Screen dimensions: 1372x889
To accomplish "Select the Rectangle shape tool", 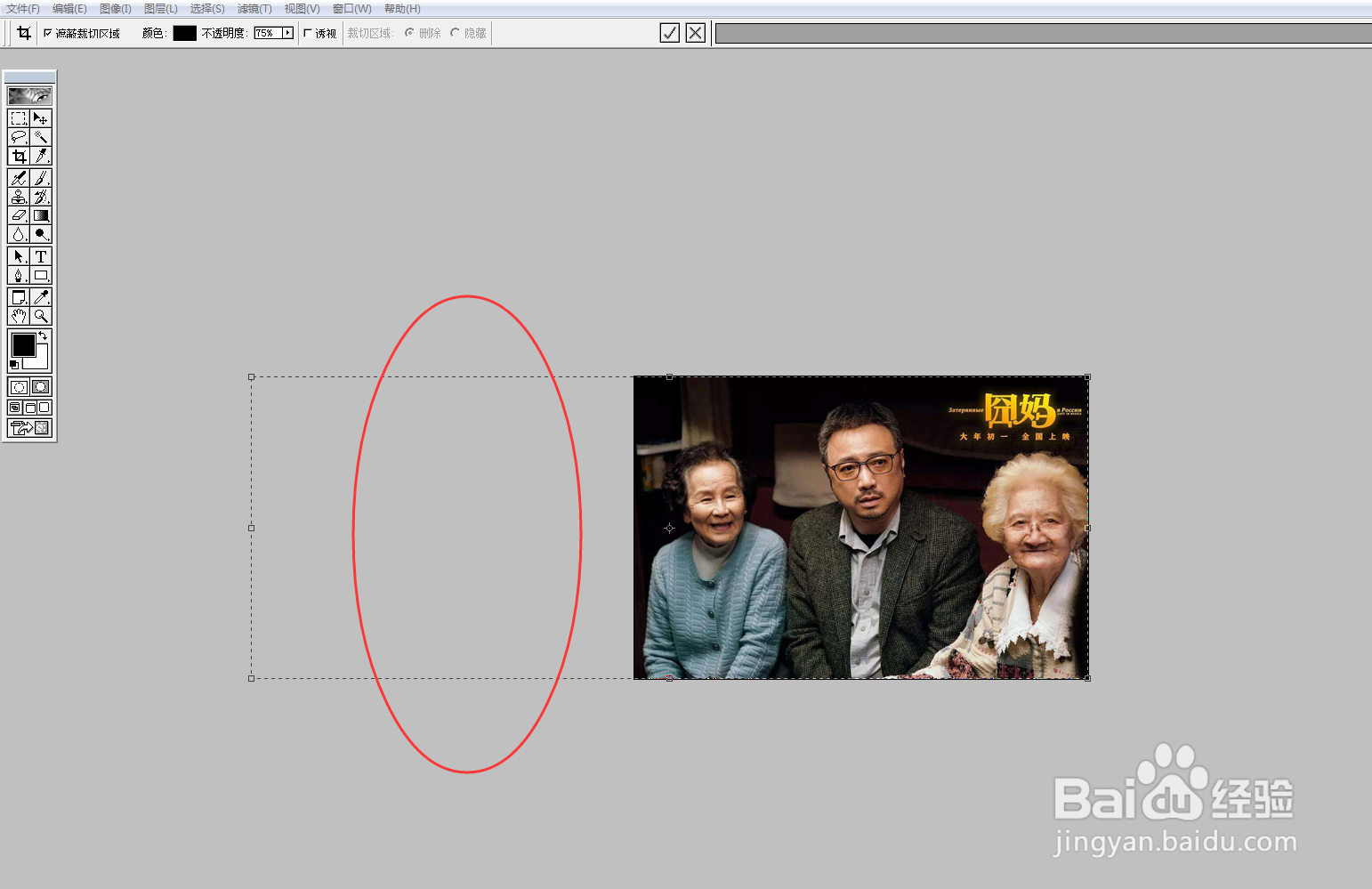I will coord(41,275).
